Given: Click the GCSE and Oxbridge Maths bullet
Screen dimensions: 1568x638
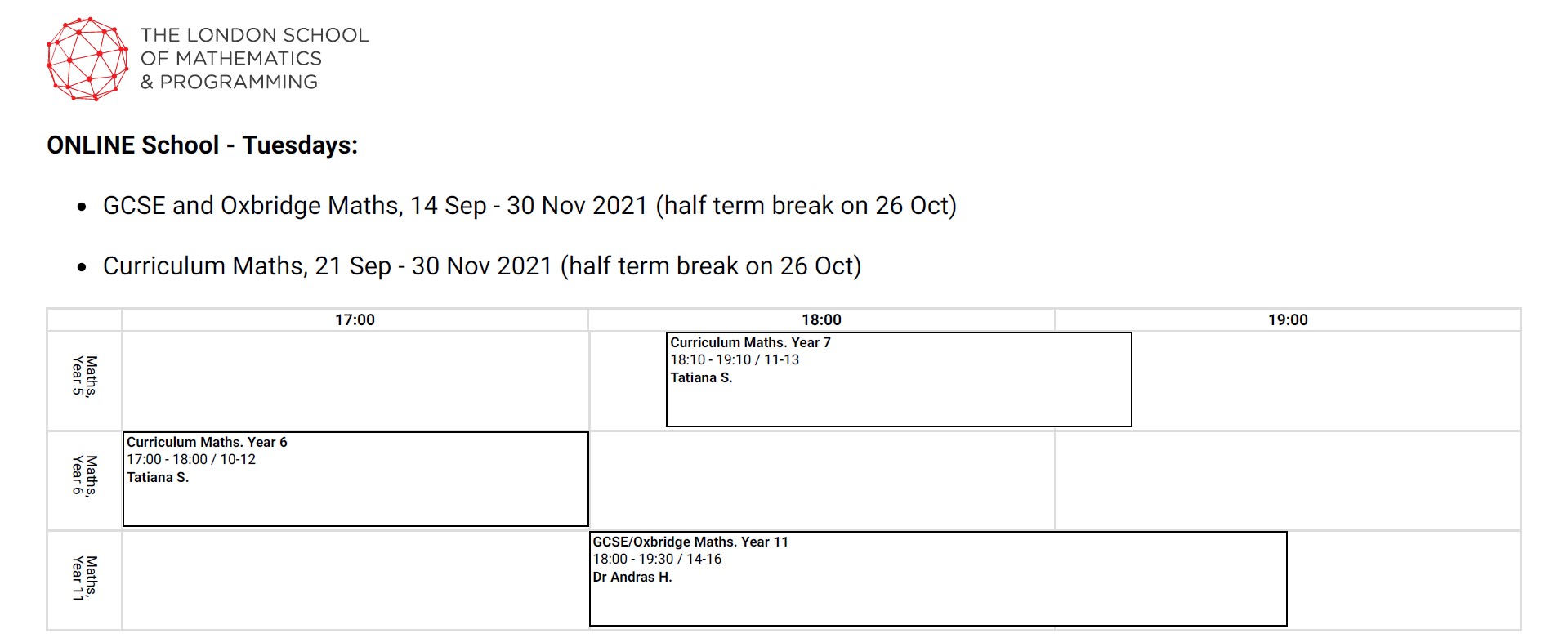Looking at the screenshot, I should [529, 205].
